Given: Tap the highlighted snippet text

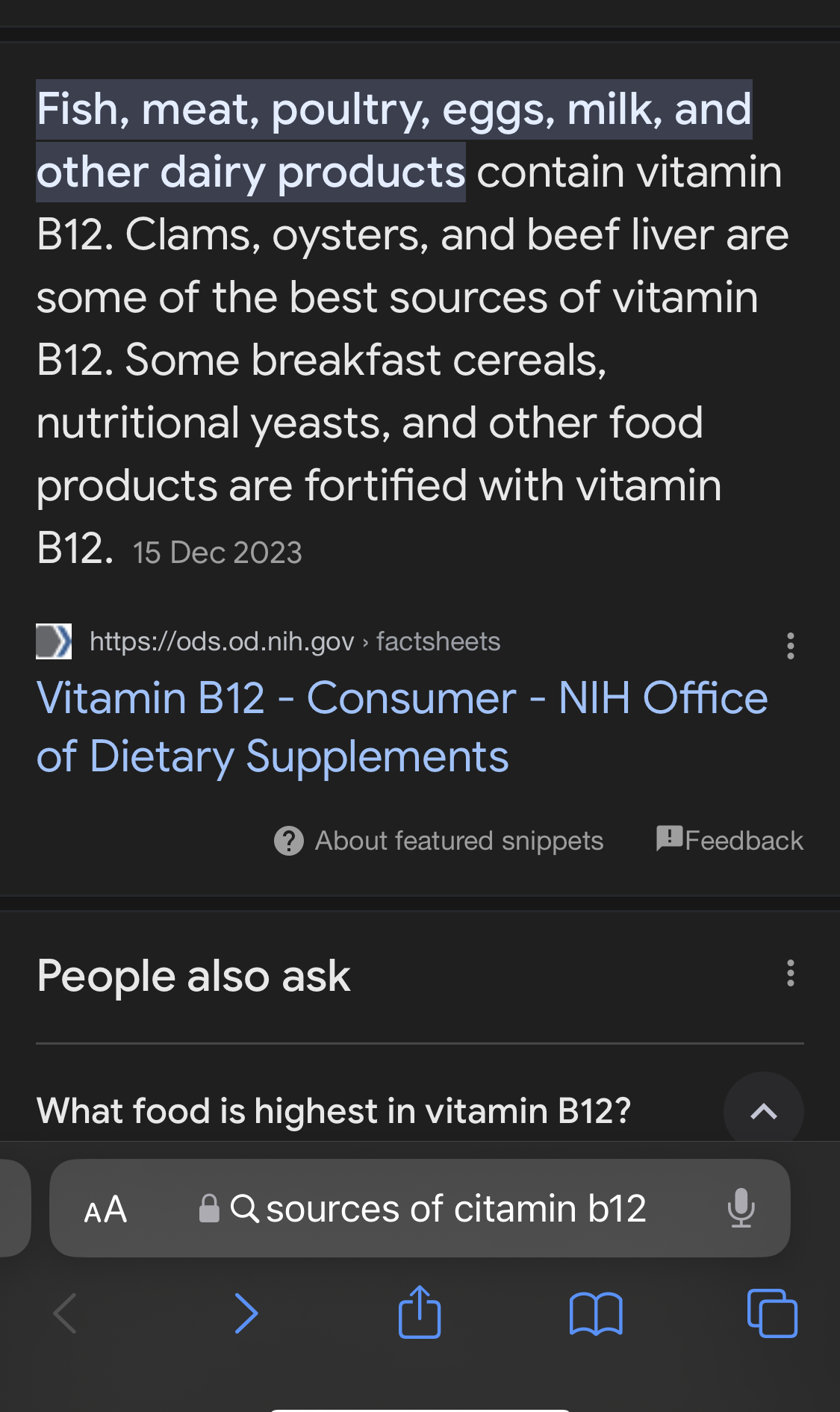Looking at the screenshot, I should (x=394, y=141).
